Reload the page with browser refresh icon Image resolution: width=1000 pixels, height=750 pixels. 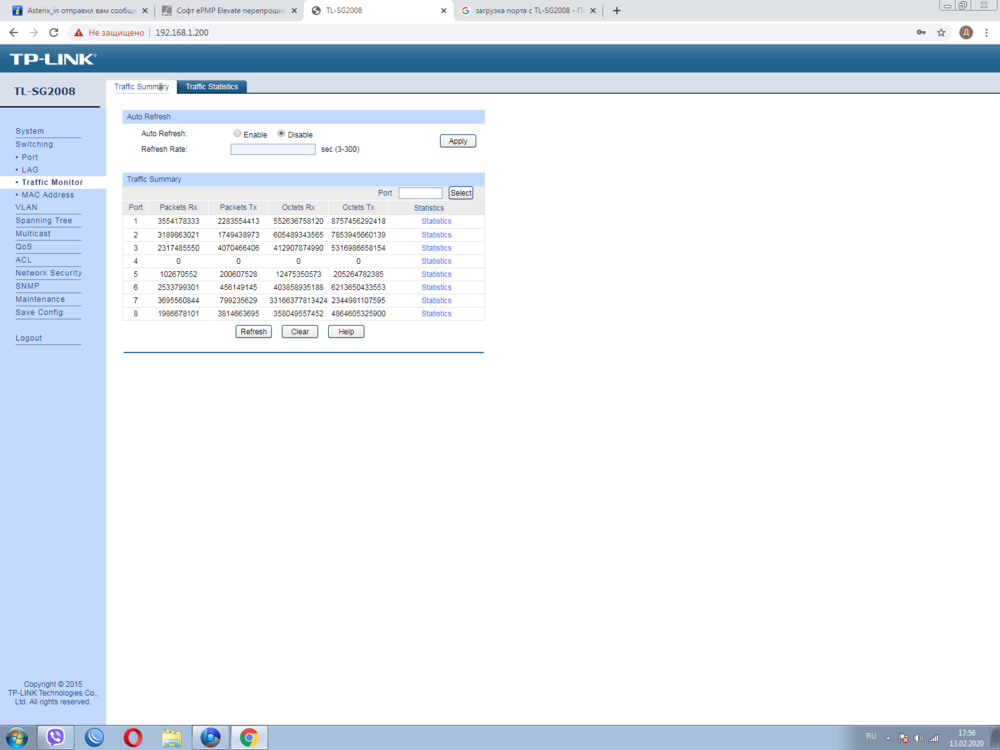(x=54, y=33)
